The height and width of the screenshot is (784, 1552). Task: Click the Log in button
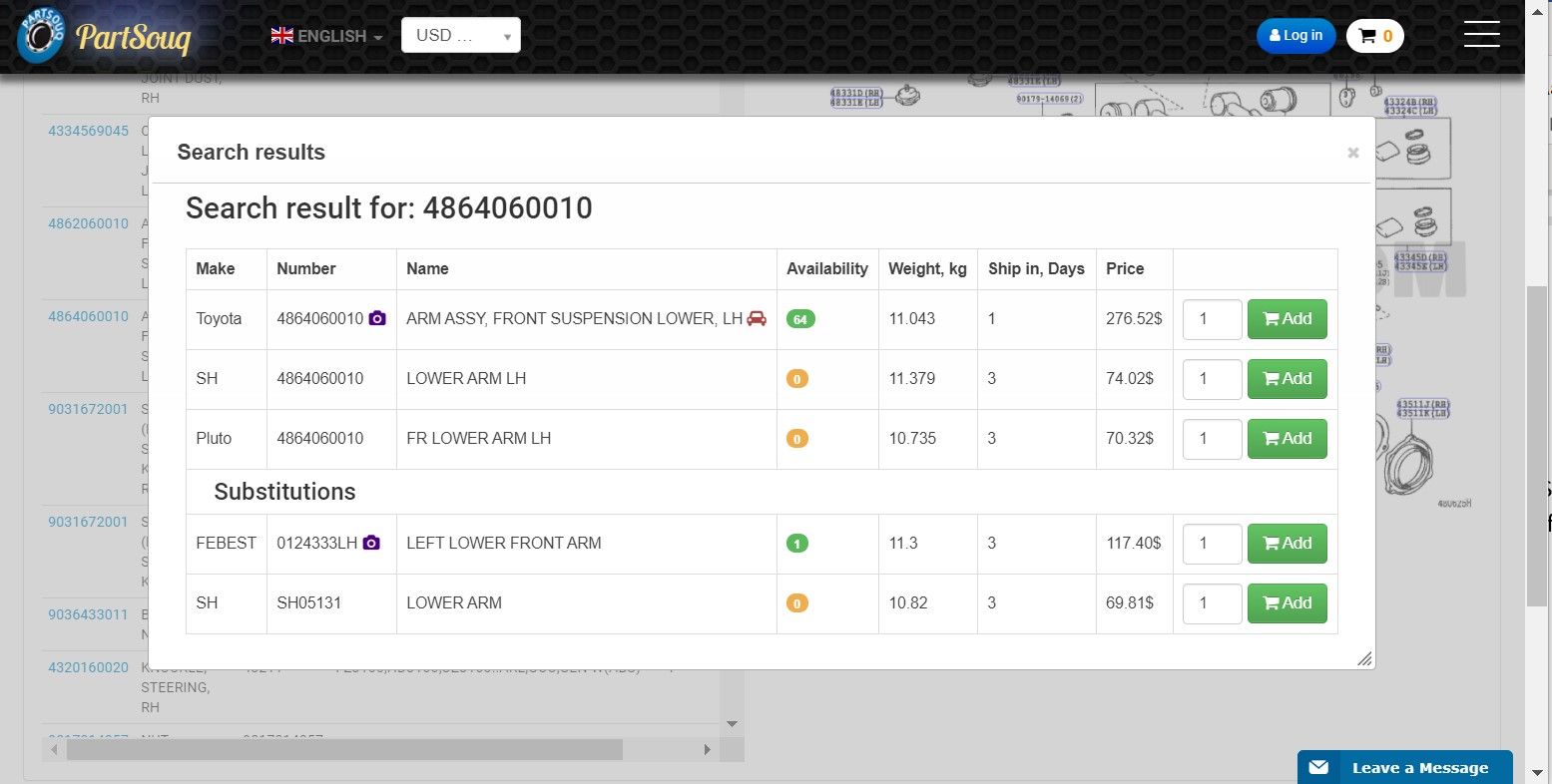(1295, 36)
